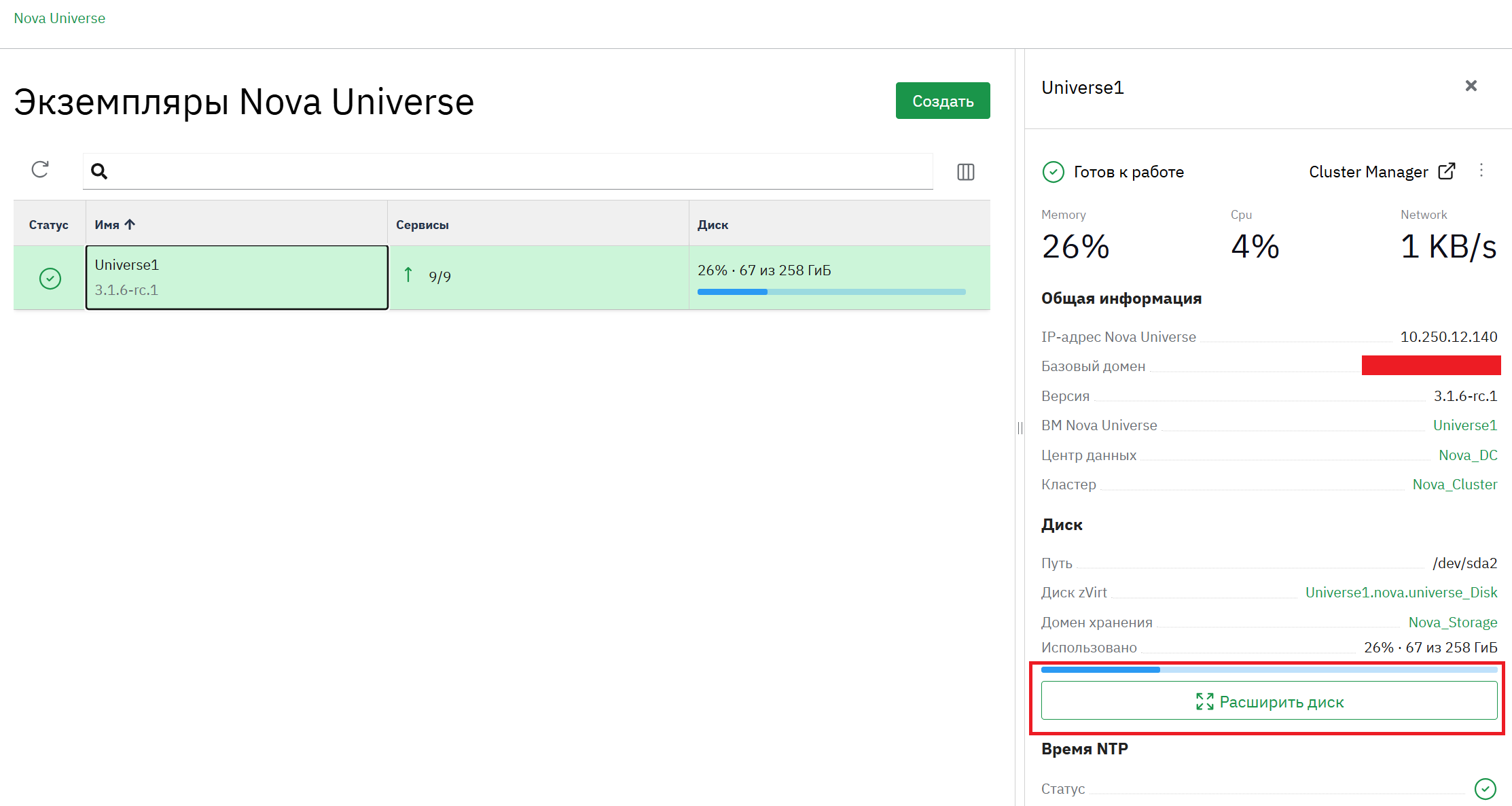Click the 9/9 services value

coord(439,277)
